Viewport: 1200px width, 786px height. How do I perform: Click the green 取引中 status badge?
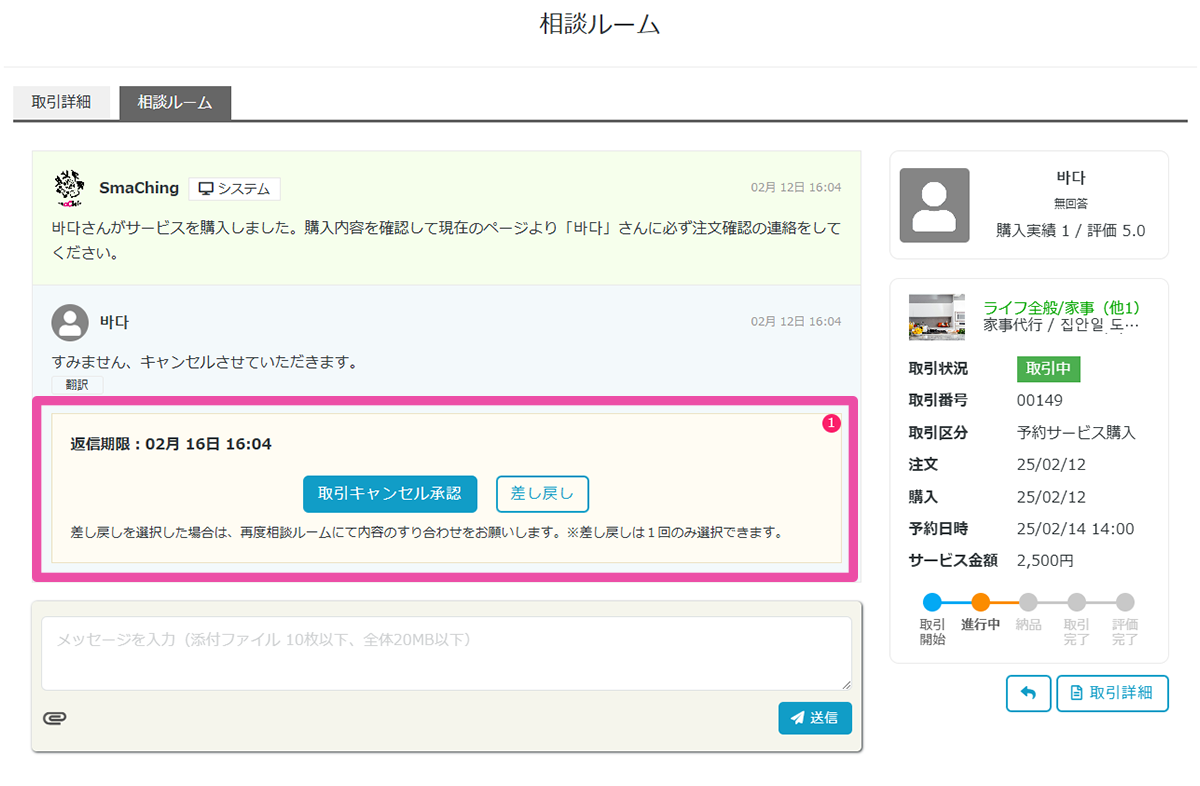coord(1048,369)
